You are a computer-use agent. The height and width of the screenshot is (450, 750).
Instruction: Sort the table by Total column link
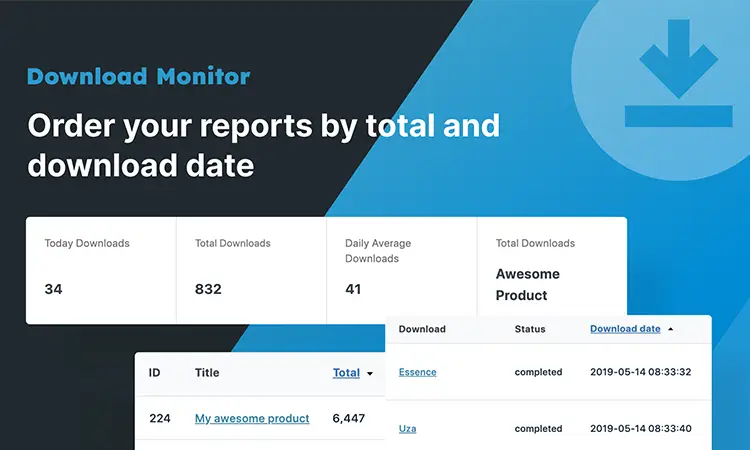[x=346, y=373]
